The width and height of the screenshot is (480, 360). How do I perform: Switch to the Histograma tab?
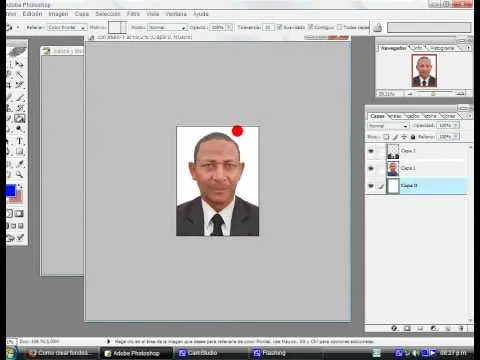(442, 48)
